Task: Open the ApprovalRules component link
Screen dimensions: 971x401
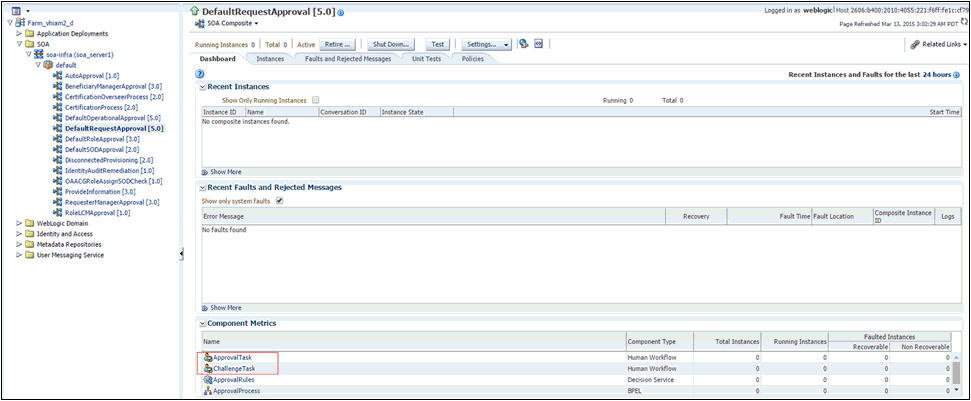Action: 234,380
